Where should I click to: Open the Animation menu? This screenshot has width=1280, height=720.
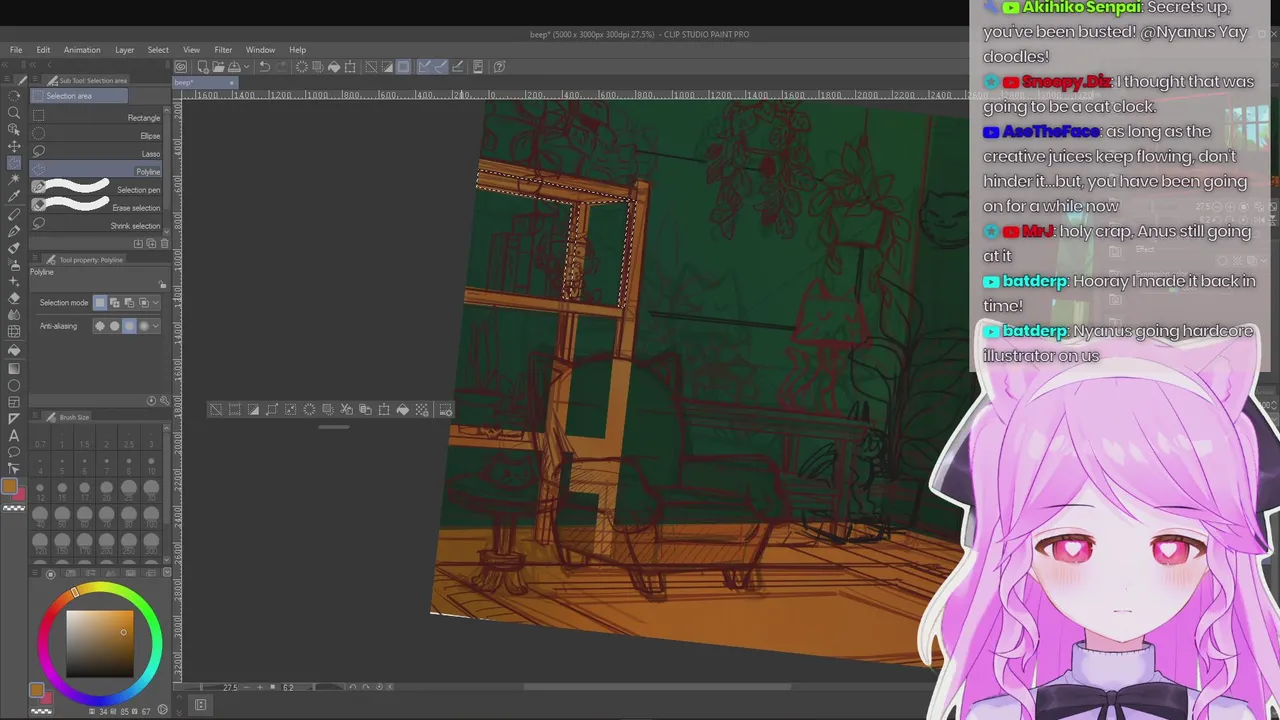click(82, 50)
